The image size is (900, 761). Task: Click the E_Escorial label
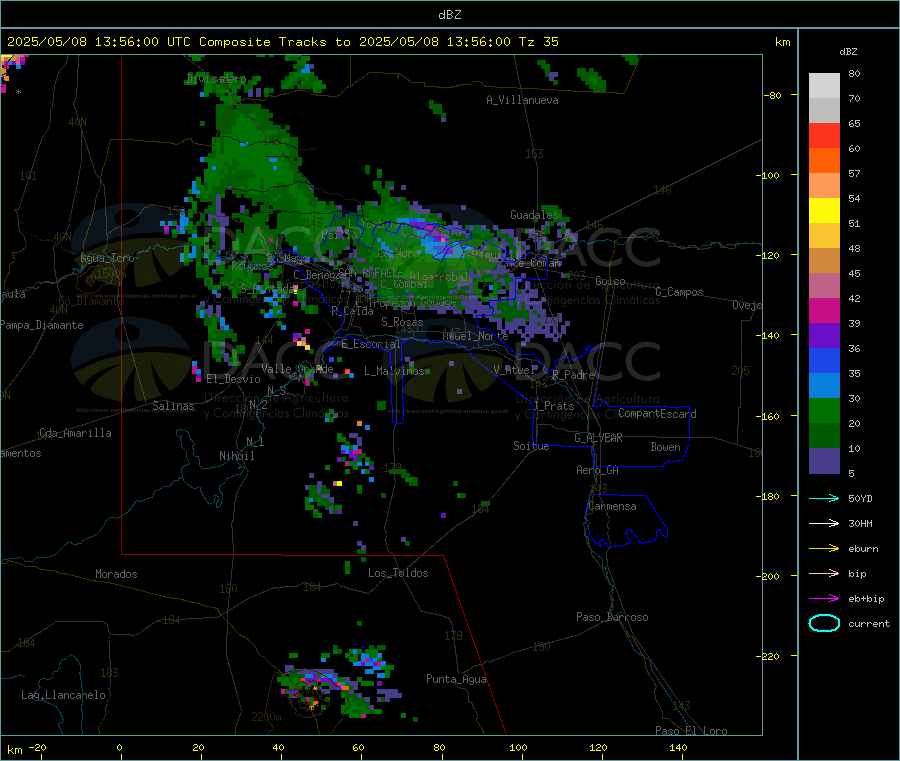click(370, 344)
